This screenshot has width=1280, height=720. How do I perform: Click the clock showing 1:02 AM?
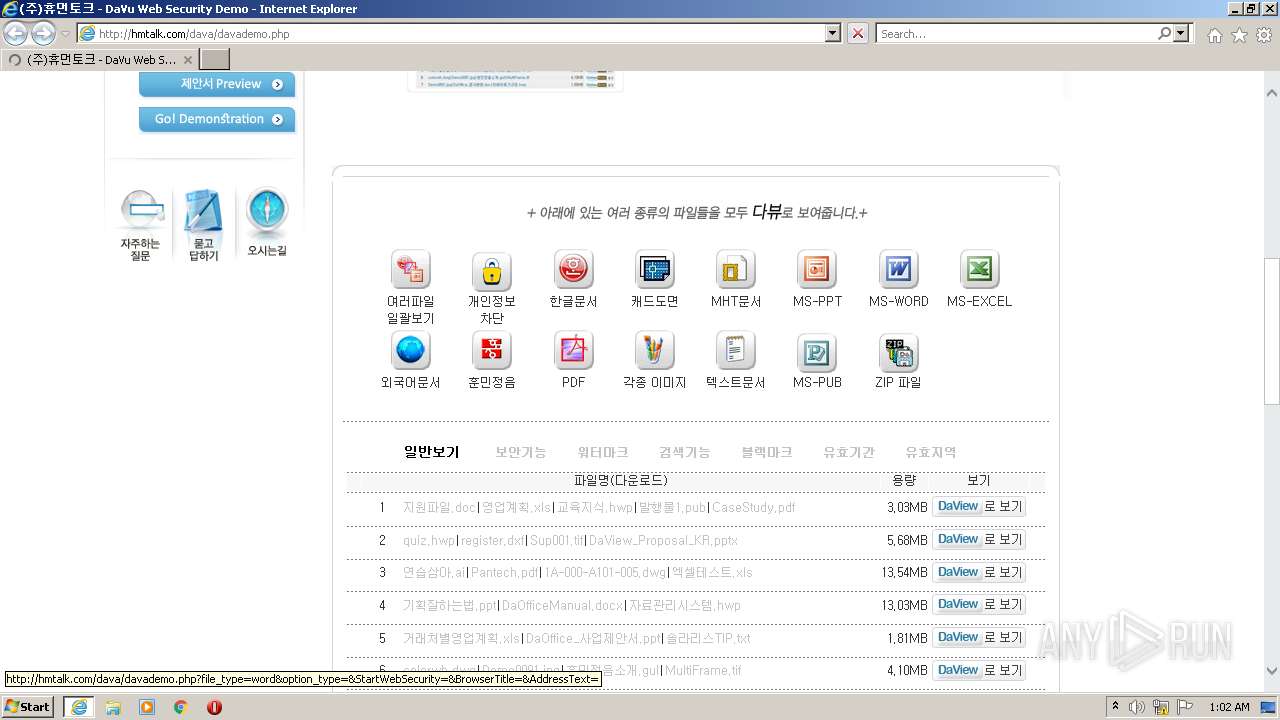coord(1229,707)
